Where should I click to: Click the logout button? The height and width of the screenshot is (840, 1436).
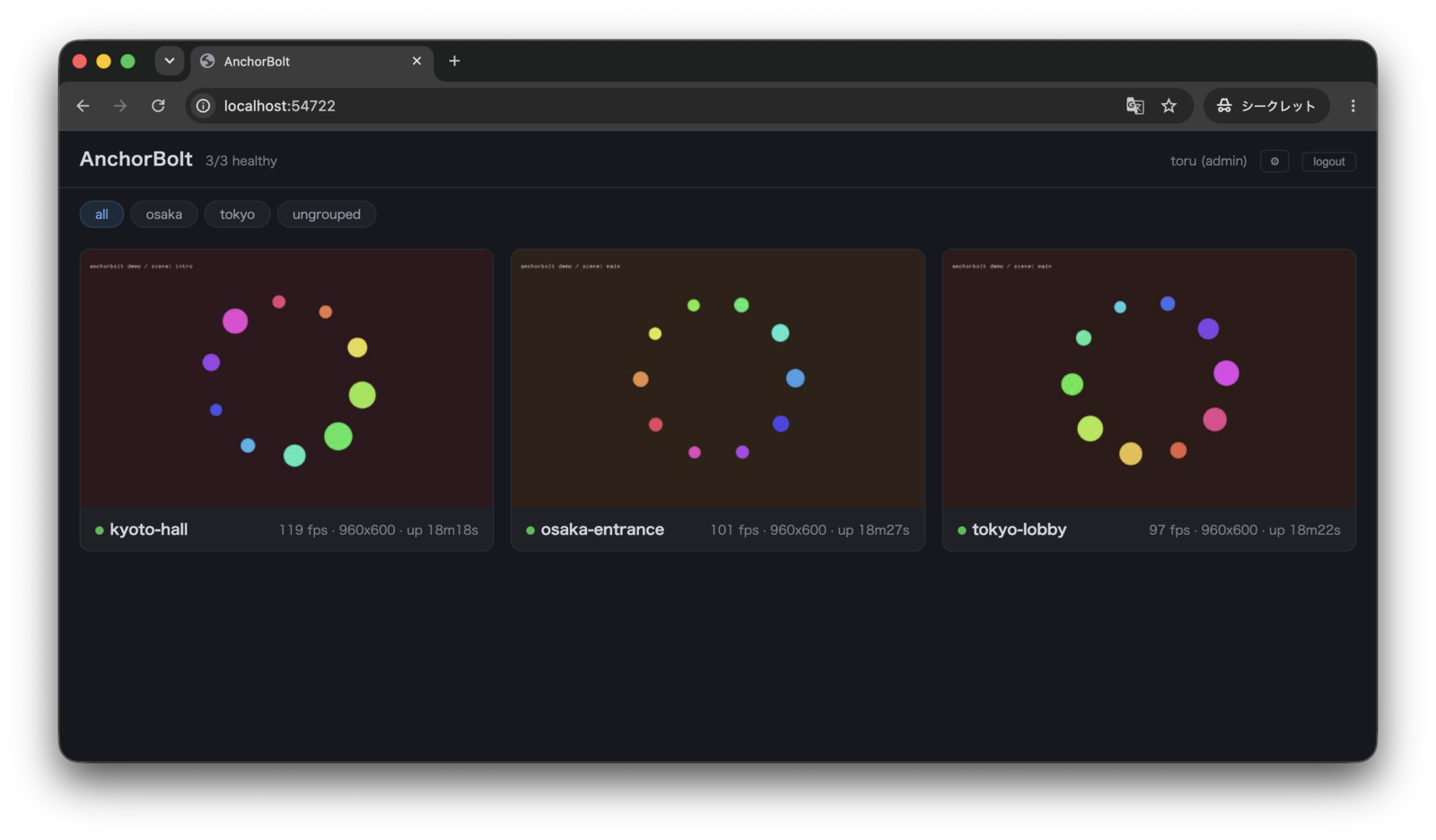(1328, 162)
